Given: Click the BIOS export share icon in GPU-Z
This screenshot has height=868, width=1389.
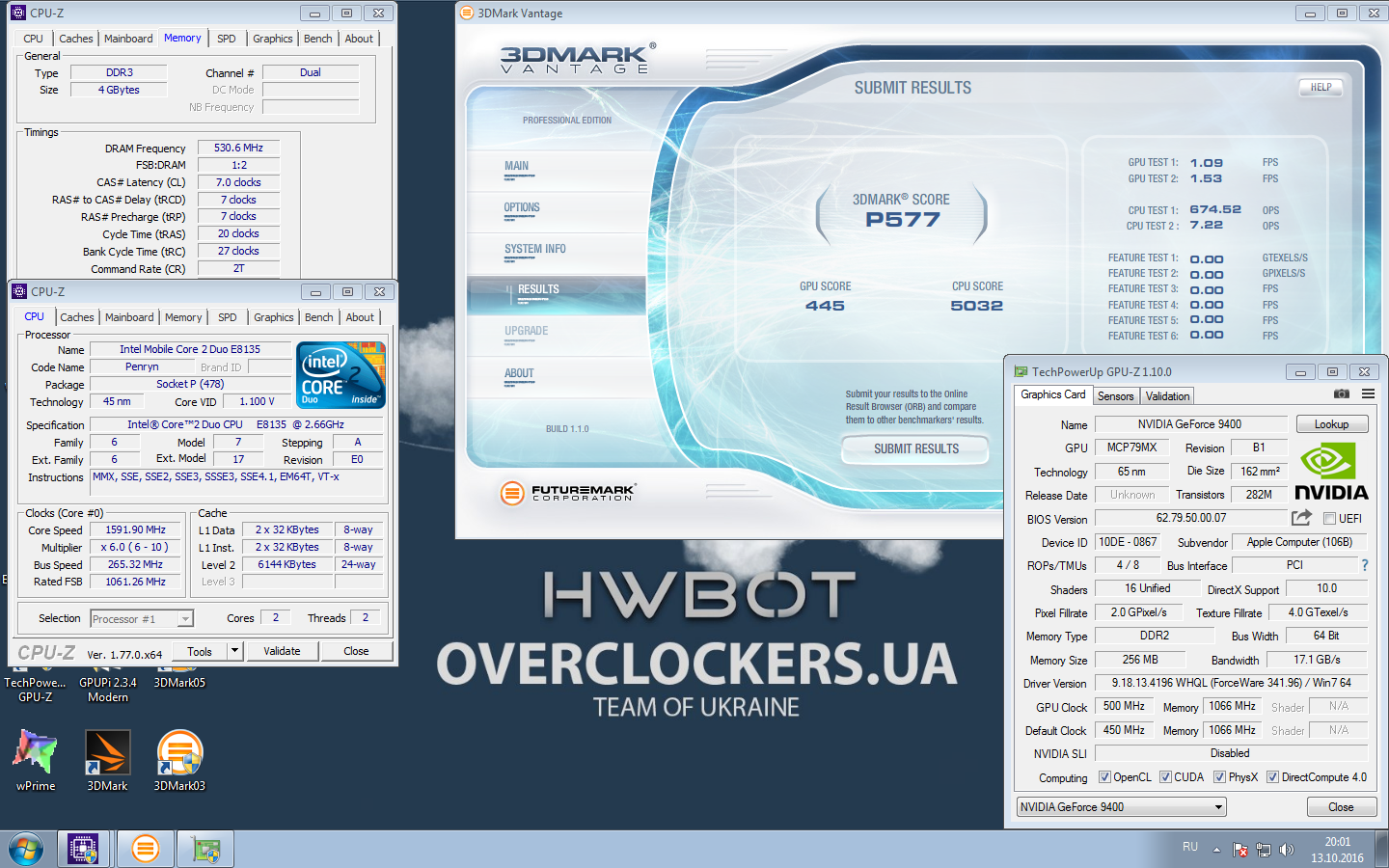Looking at the screenshot, I should coord(1301,518).
